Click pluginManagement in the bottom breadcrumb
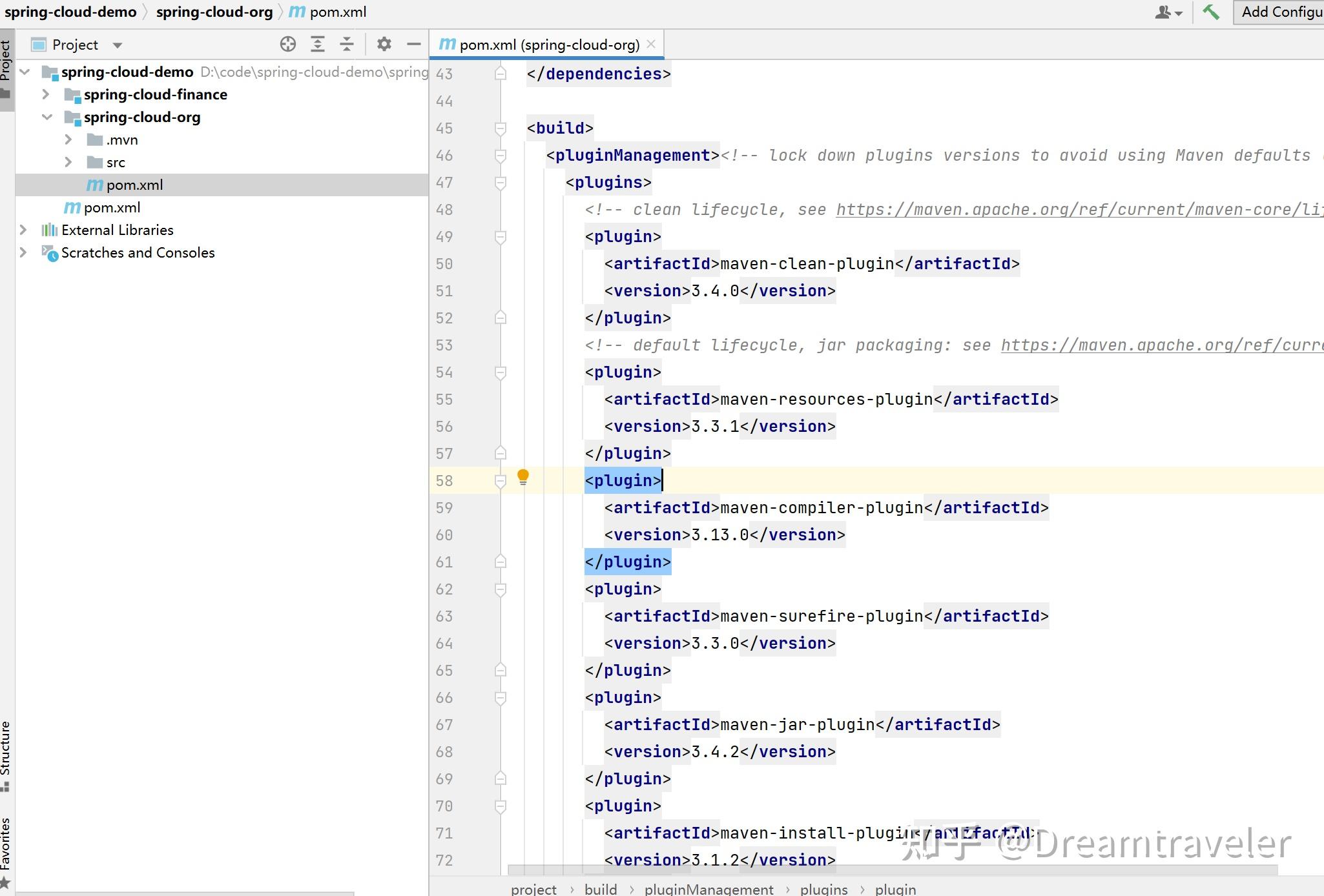The image size is (1324, 896). (709, 889)
